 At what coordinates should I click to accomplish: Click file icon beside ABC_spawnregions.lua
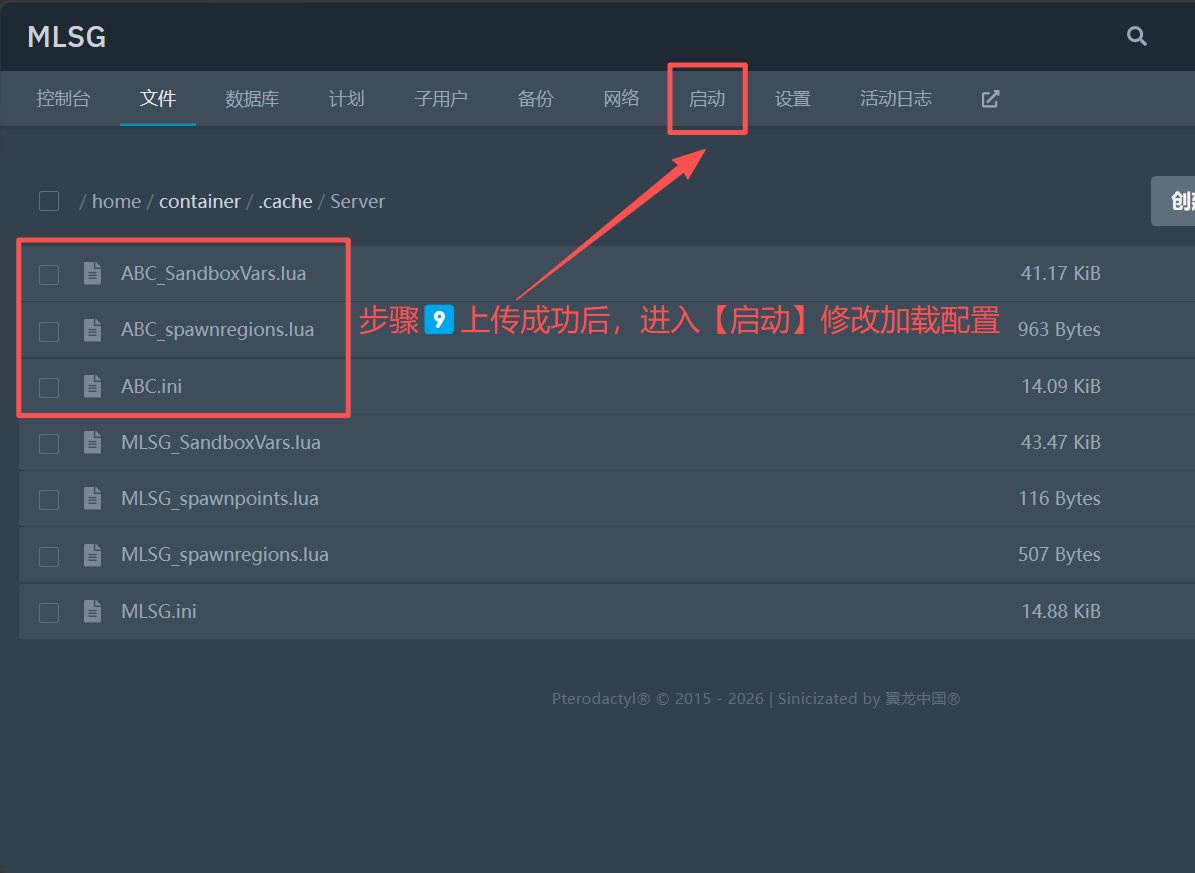coord(92,329)
